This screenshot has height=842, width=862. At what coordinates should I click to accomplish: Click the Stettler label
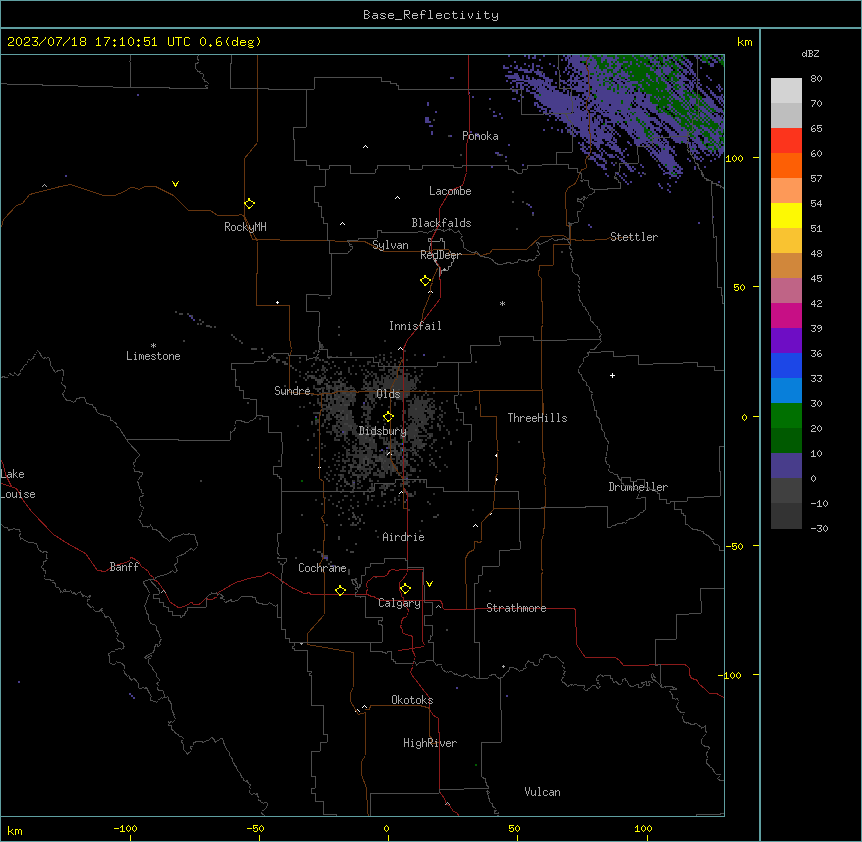634,237
